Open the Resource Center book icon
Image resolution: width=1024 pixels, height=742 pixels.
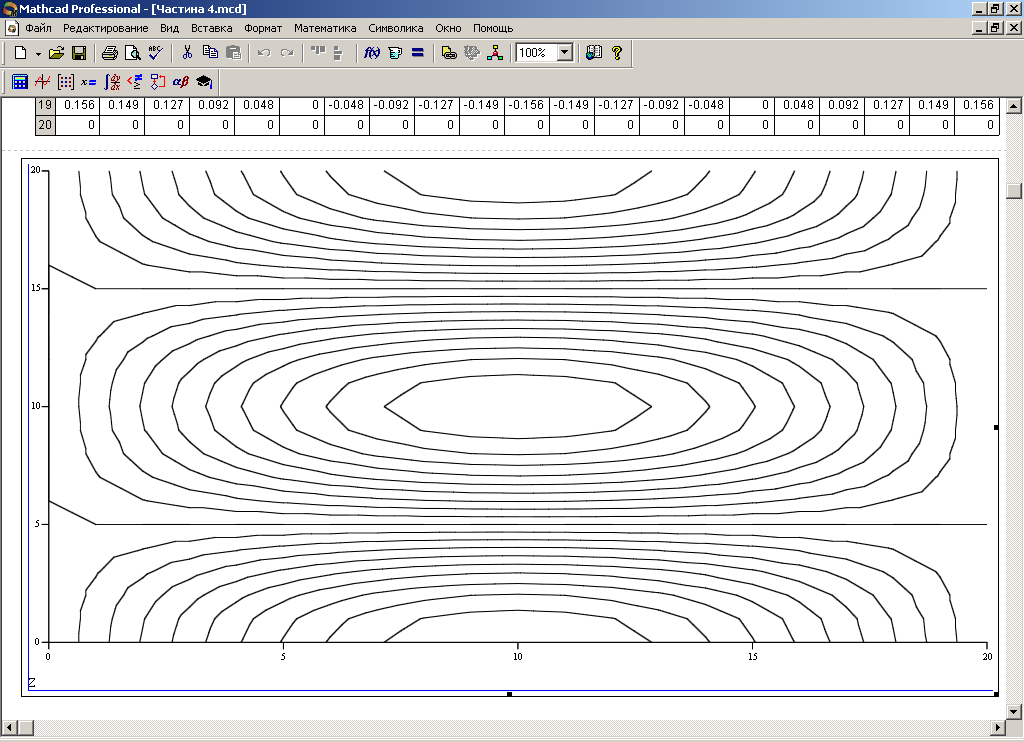594,53
